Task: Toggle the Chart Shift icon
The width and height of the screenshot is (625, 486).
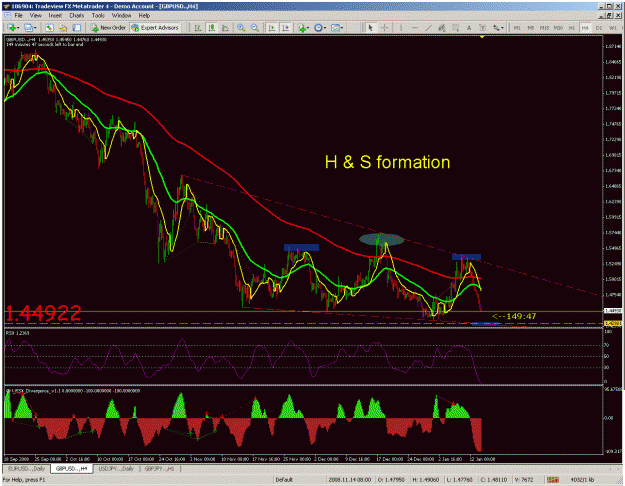Action: (285, 28)
